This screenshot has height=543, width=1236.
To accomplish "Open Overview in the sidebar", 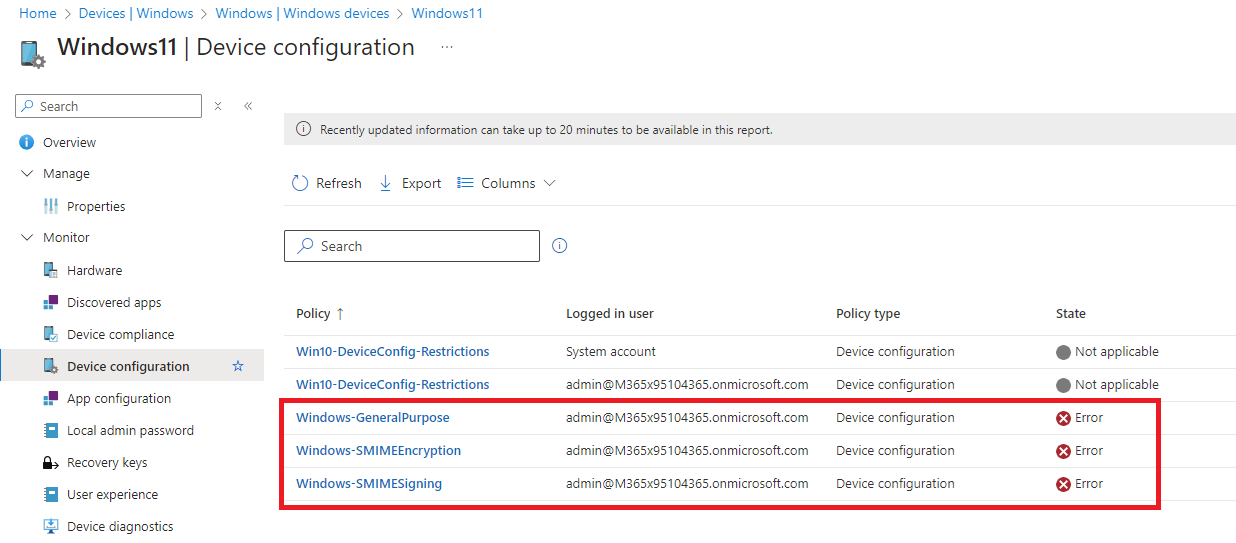I will point(69,142).
